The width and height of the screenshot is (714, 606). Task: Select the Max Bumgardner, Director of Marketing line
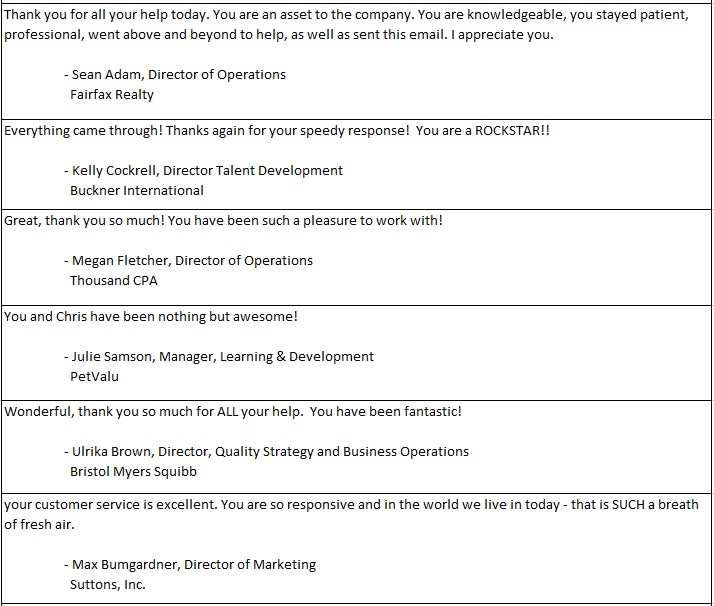(190, 565)
